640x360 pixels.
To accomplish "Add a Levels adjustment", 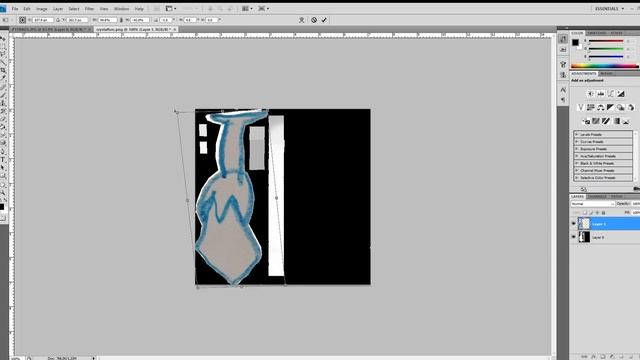I will pyautogui.click(x=600, y=94).
